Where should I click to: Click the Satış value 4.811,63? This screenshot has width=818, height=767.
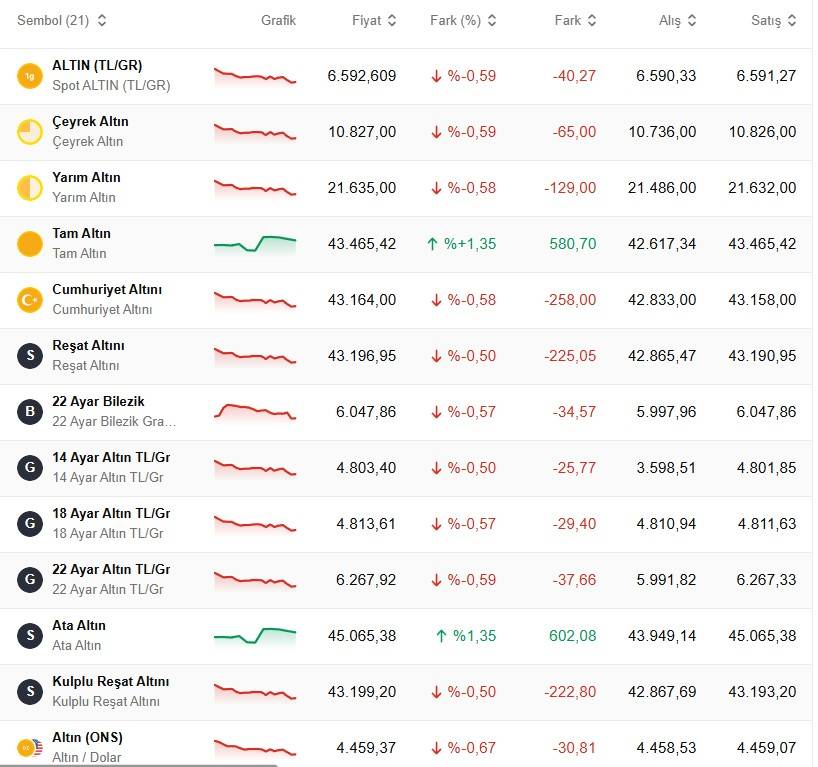[x=767, y=524]
